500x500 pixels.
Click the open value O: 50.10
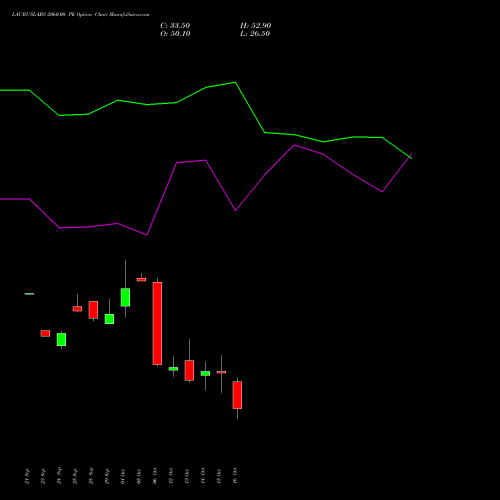pyautogui.click(x=175, y=34)
